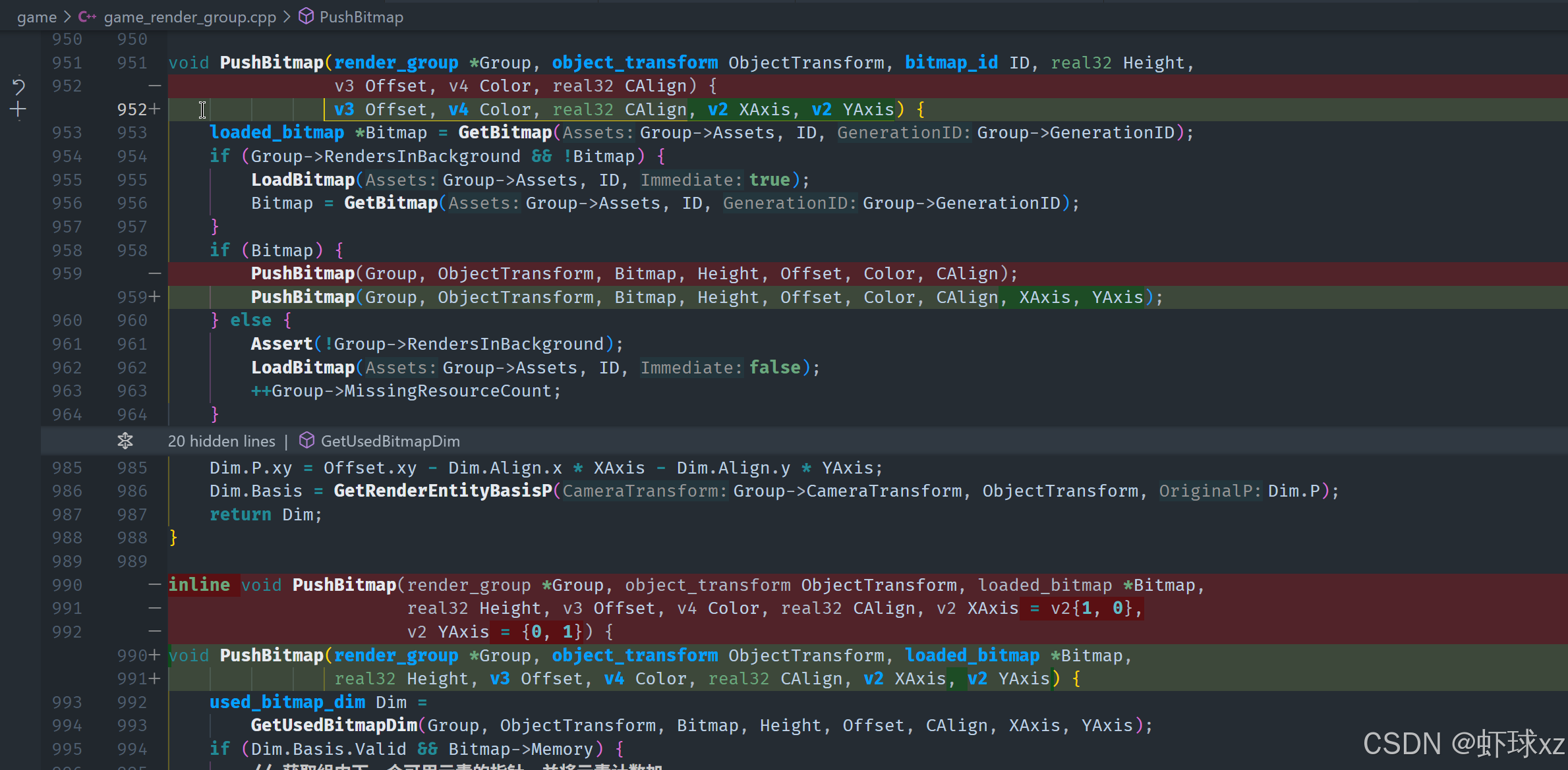Click the minus marker on deleted line 959
Screen dimensions: 1568x770
tap(155, 273)
